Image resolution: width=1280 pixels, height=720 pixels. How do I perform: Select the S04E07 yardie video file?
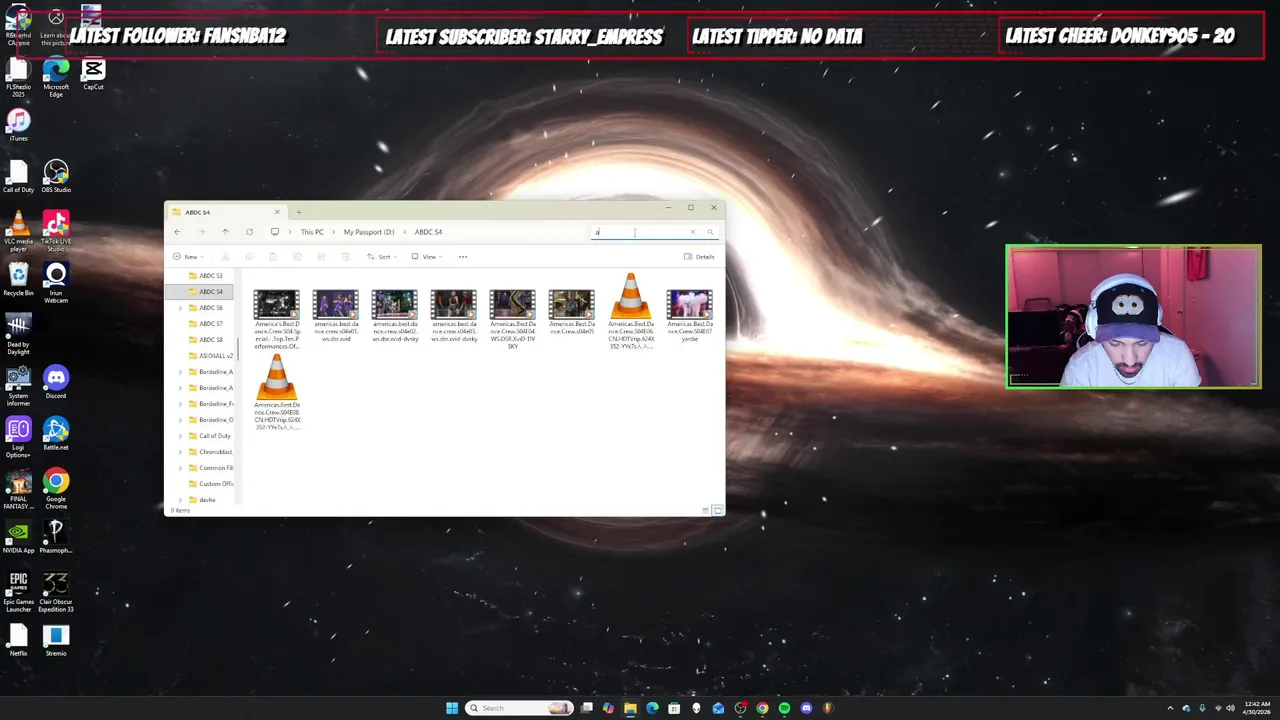(x=689, y=316)
